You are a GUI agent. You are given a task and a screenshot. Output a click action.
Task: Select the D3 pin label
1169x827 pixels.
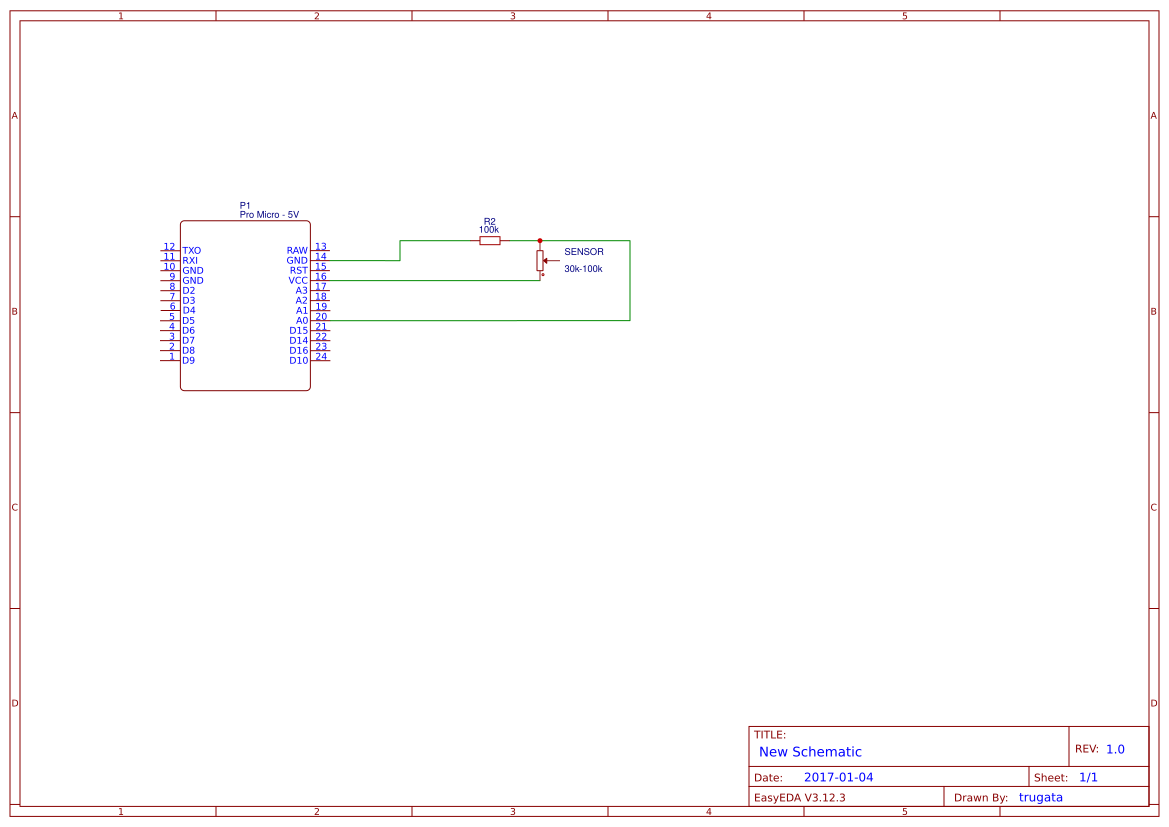tap(189, 301)
